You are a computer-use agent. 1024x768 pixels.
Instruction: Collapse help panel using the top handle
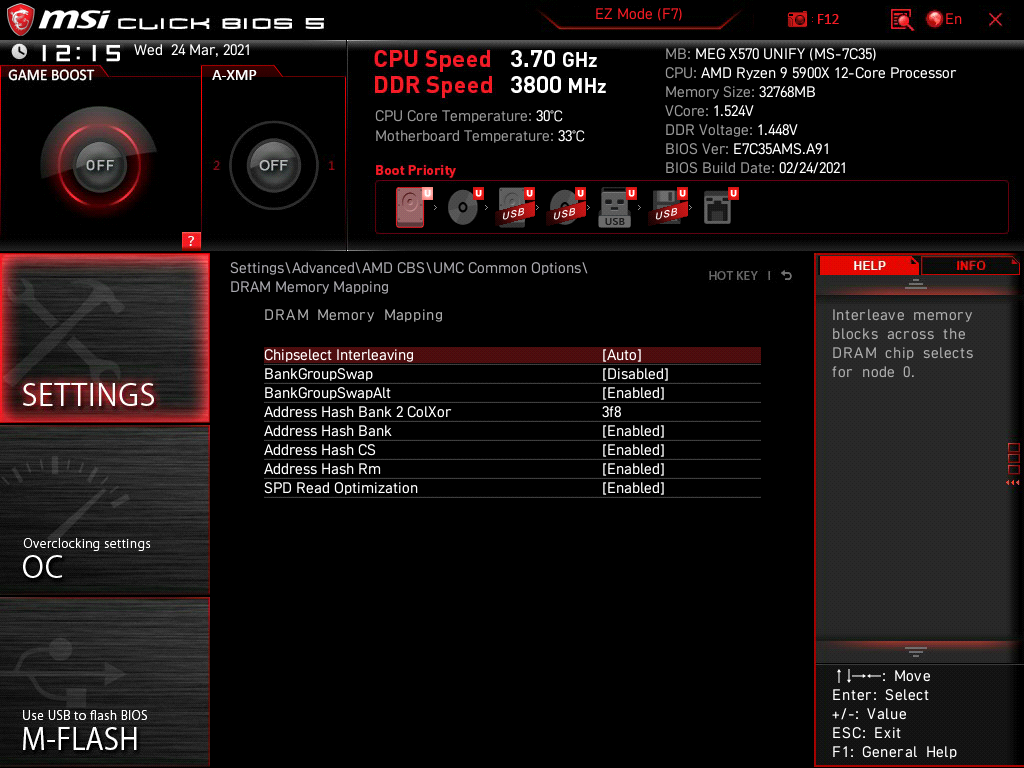916,283
